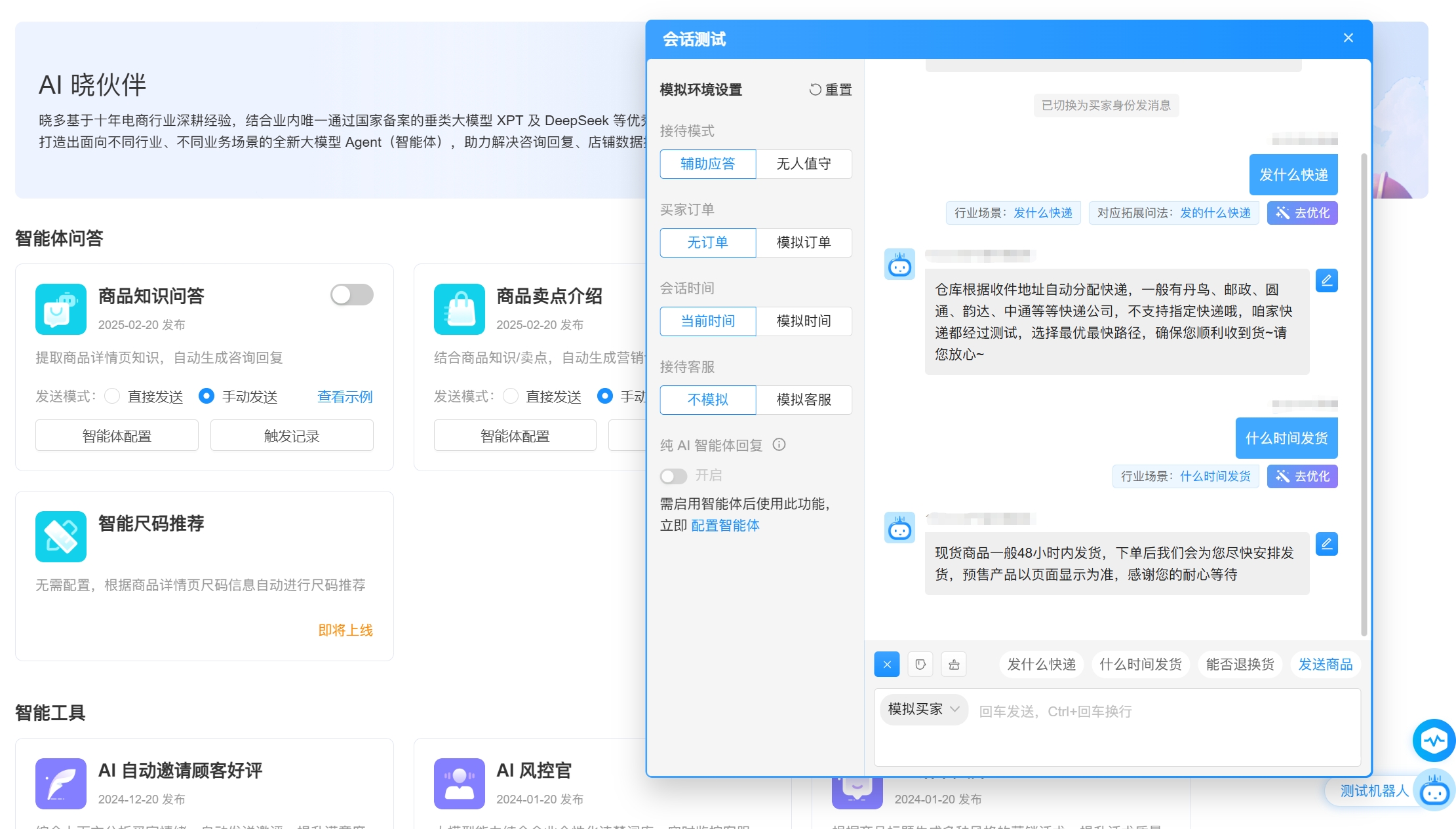Open the 模拟买家 dropdown
This screenshot has height=829, width=1456.
[x=923, y=709]
